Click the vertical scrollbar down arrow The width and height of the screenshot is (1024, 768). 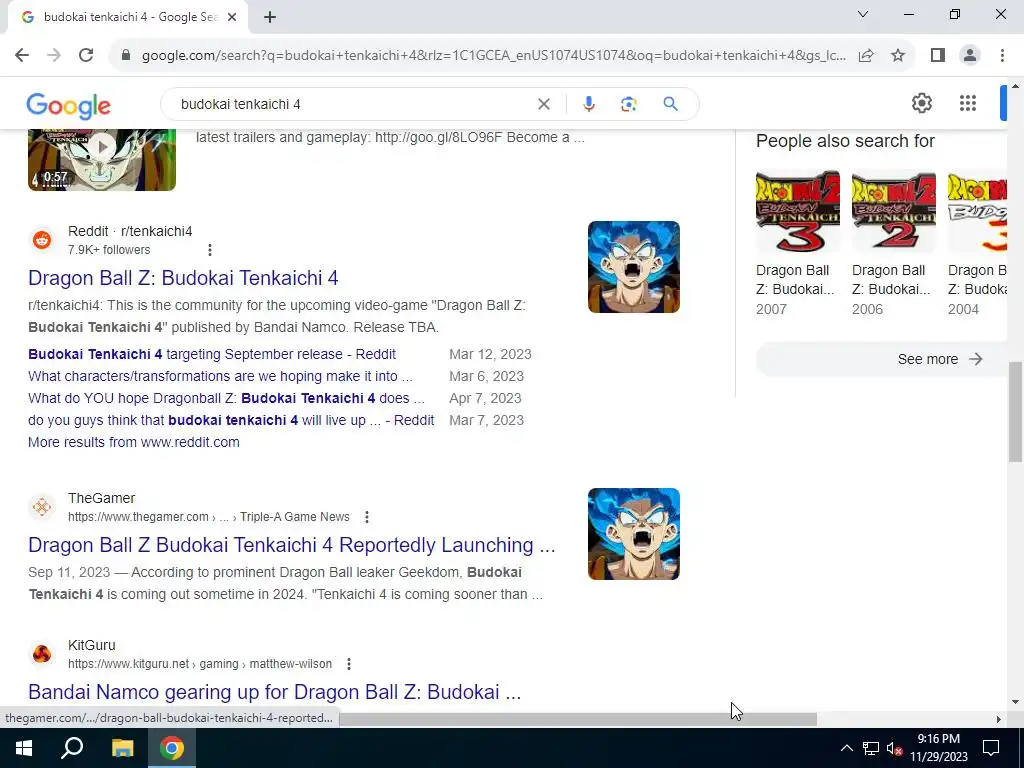tap(1015, 702)
